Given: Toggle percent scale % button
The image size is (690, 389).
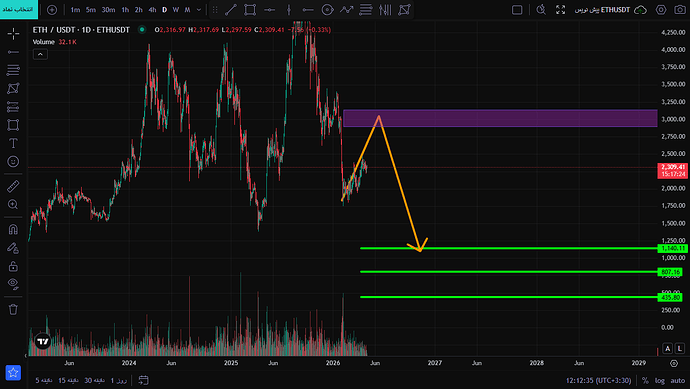Looking at the screenshot, I should point(645,381).
